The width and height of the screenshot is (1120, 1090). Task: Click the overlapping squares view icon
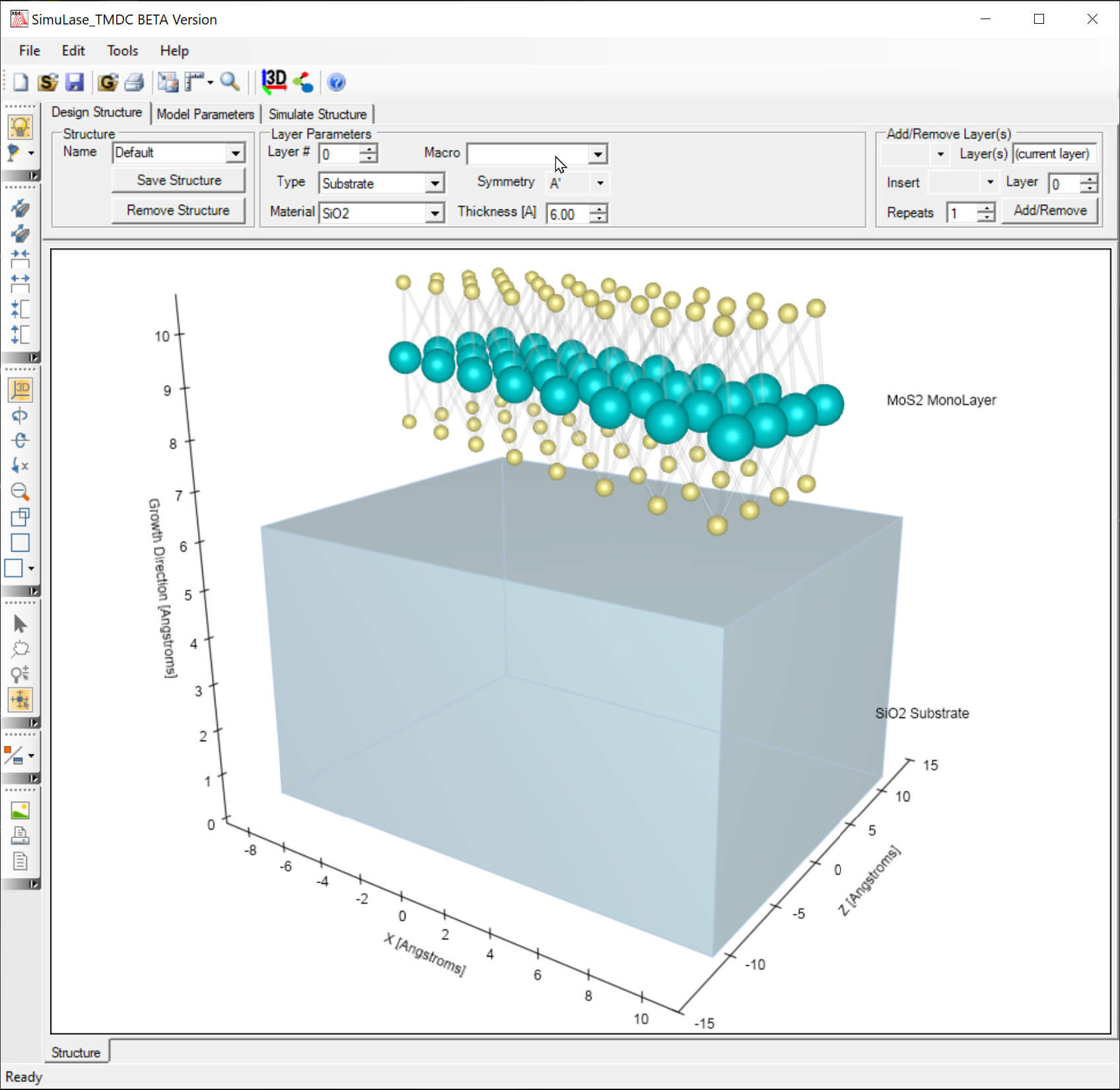(20, 517)
